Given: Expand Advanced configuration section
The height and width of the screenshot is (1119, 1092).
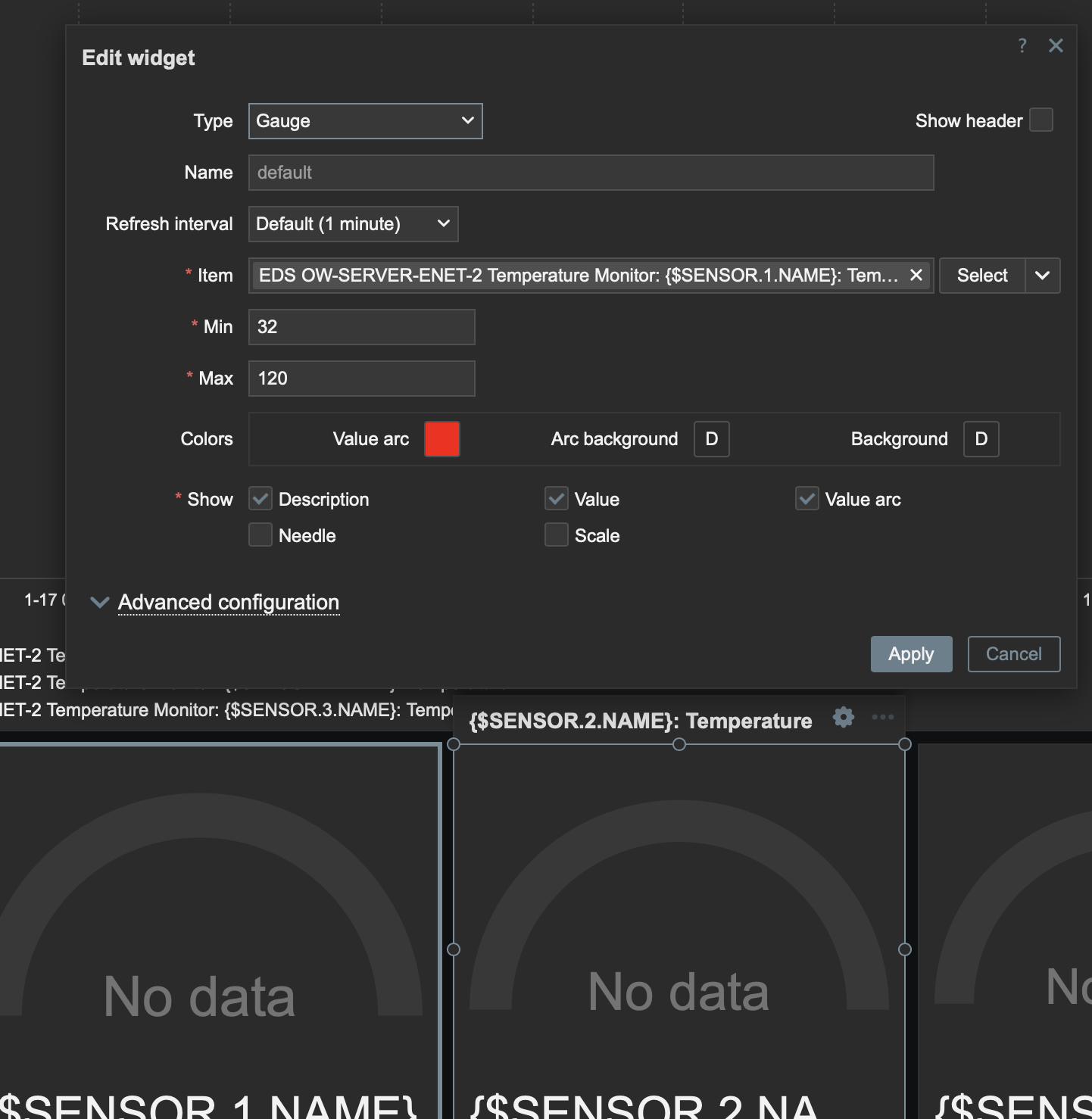Looking at the screenshot, I should pyautogui.click(x=228, y=603).
